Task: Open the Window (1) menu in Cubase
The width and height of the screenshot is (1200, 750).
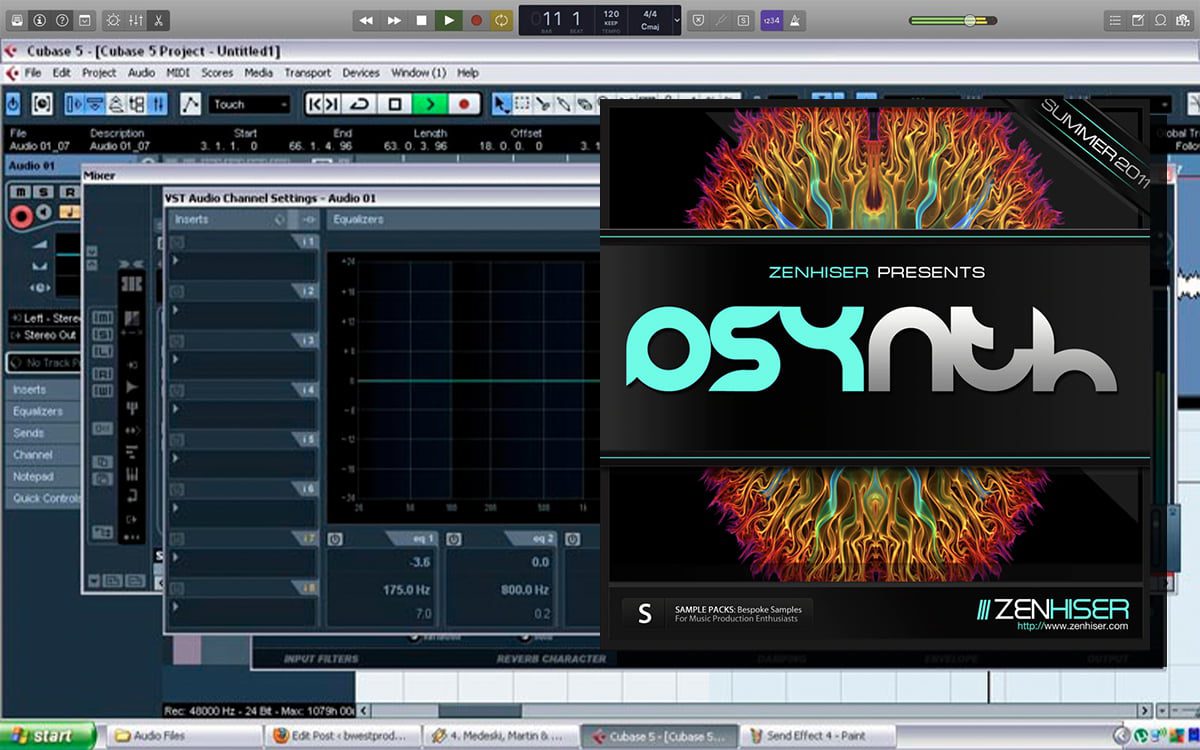Action: 418,73
